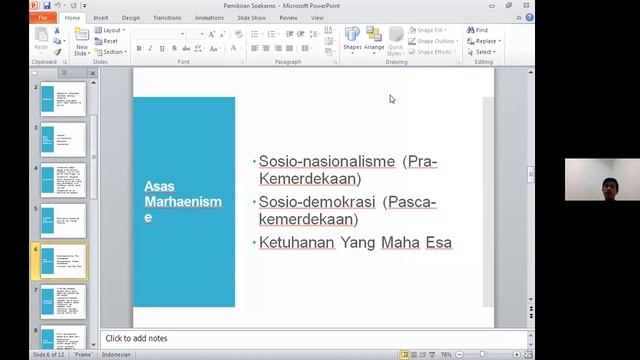Toggle text Shadow formatting

pos(174,49)
